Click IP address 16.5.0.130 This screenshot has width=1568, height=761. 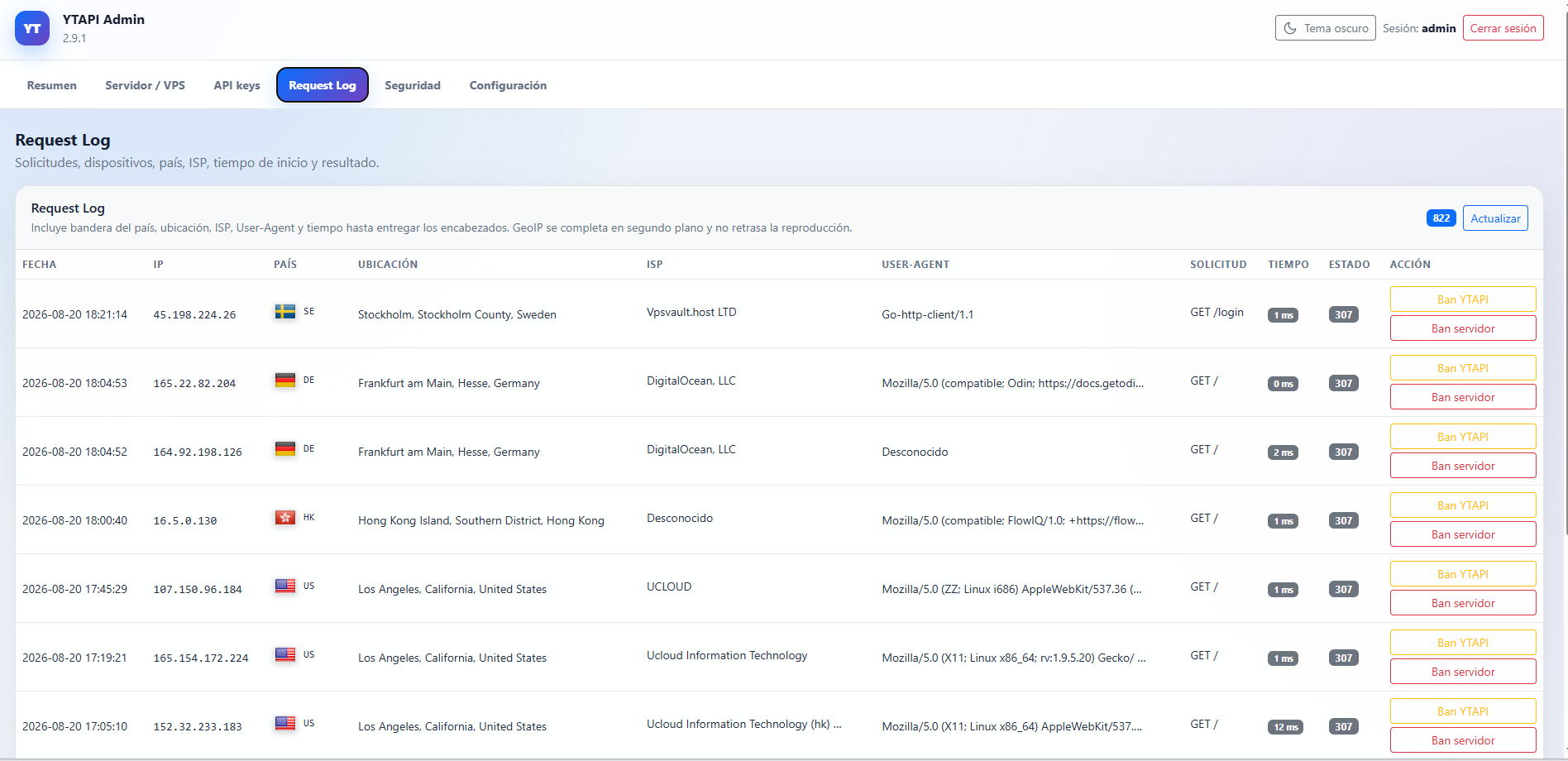(185, 521)
